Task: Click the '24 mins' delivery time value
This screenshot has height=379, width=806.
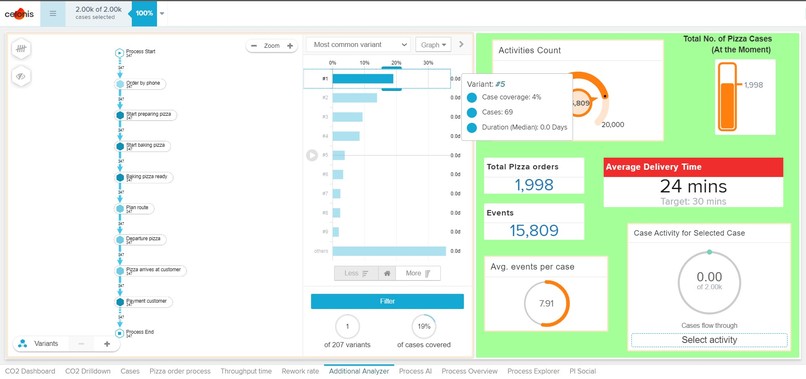Action: [693, 186]
